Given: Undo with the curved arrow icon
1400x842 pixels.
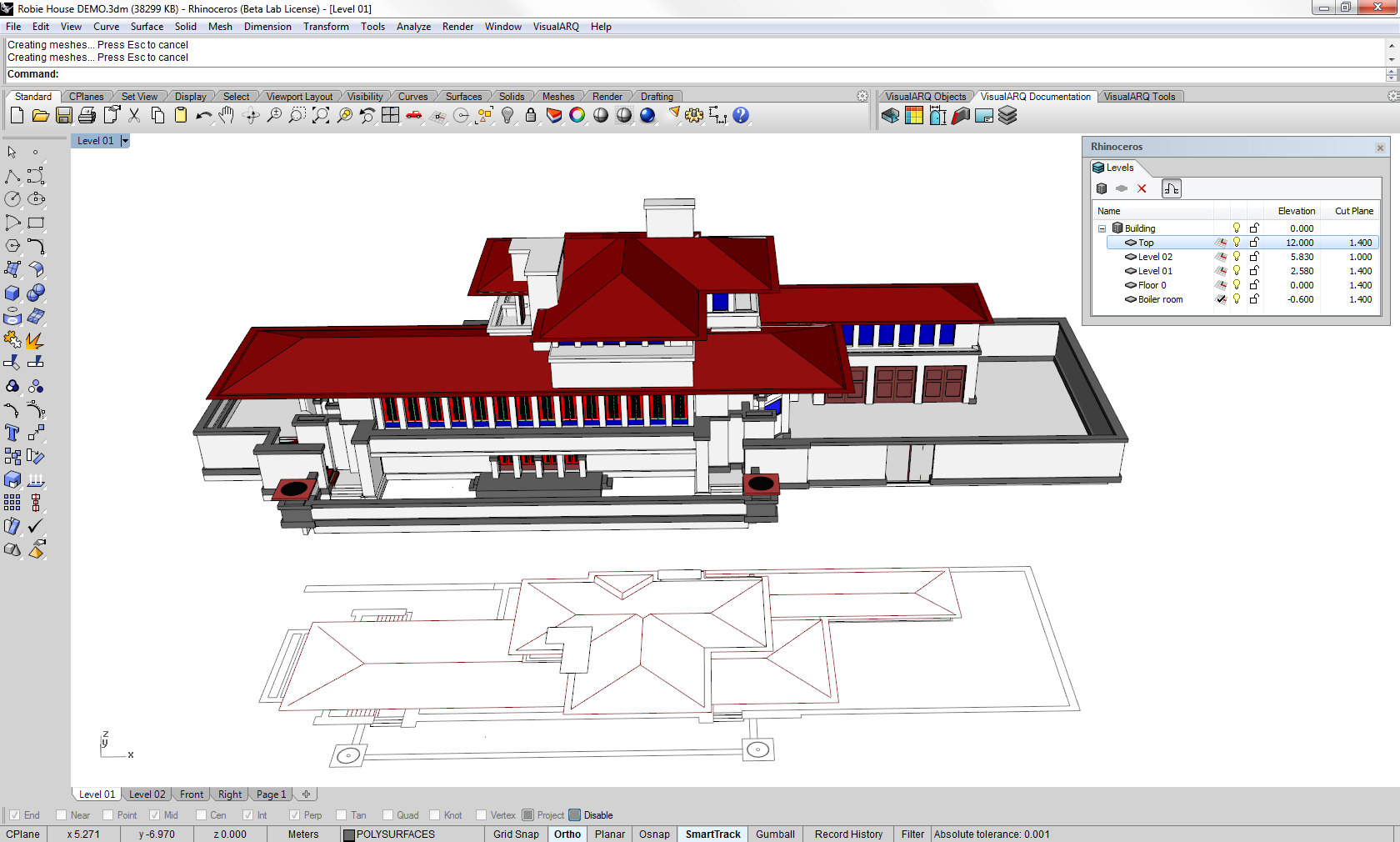Looking at the screenshot, I should (x=203, y=116).
